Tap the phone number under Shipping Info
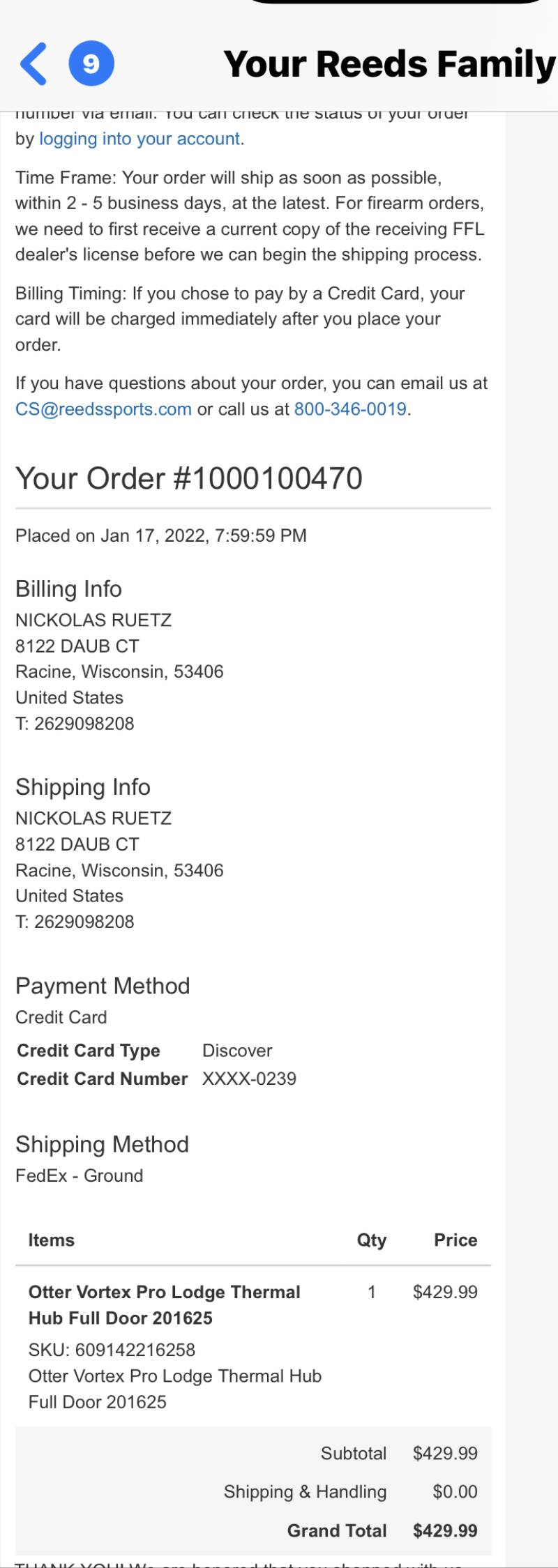This screenshot has height=1568, width=558. click(75, 922)
